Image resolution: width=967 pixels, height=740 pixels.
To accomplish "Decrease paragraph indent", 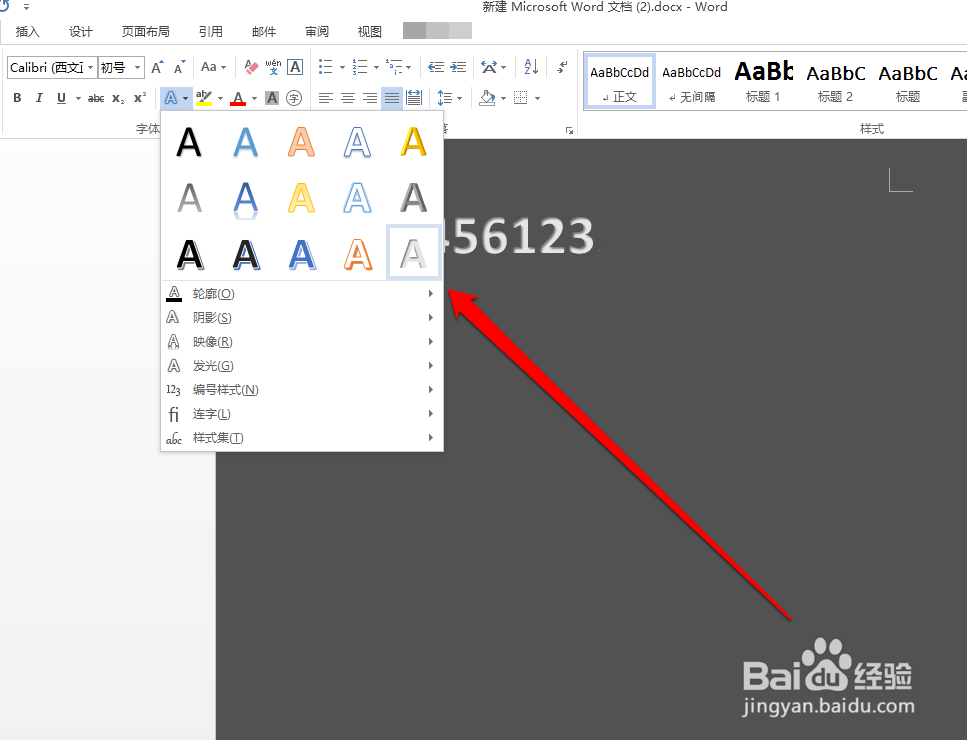I will (x=436, y=67).
